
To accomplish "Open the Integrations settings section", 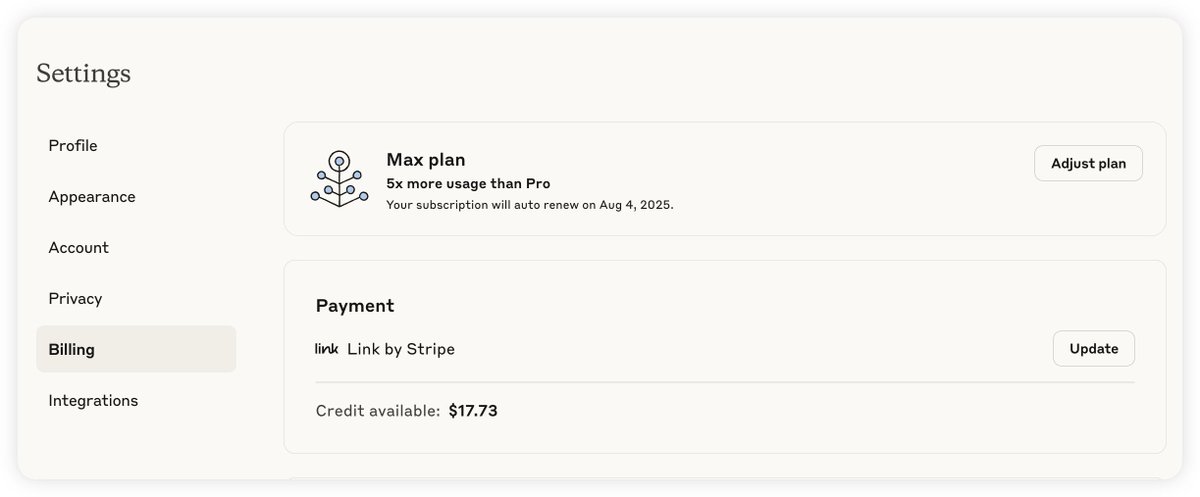I will (93, 401).
